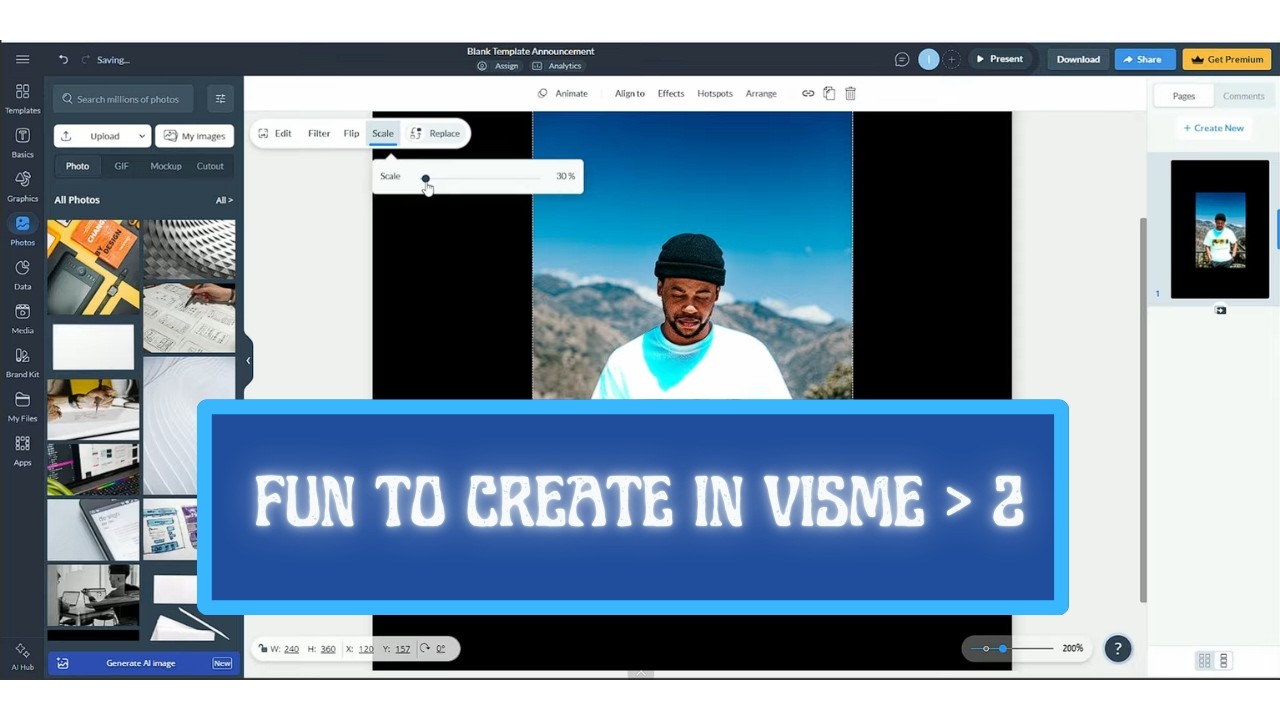Click the height value 360
Image resolution: width=1280 pixels, height=720 pixels.
(x=328, y=649)
